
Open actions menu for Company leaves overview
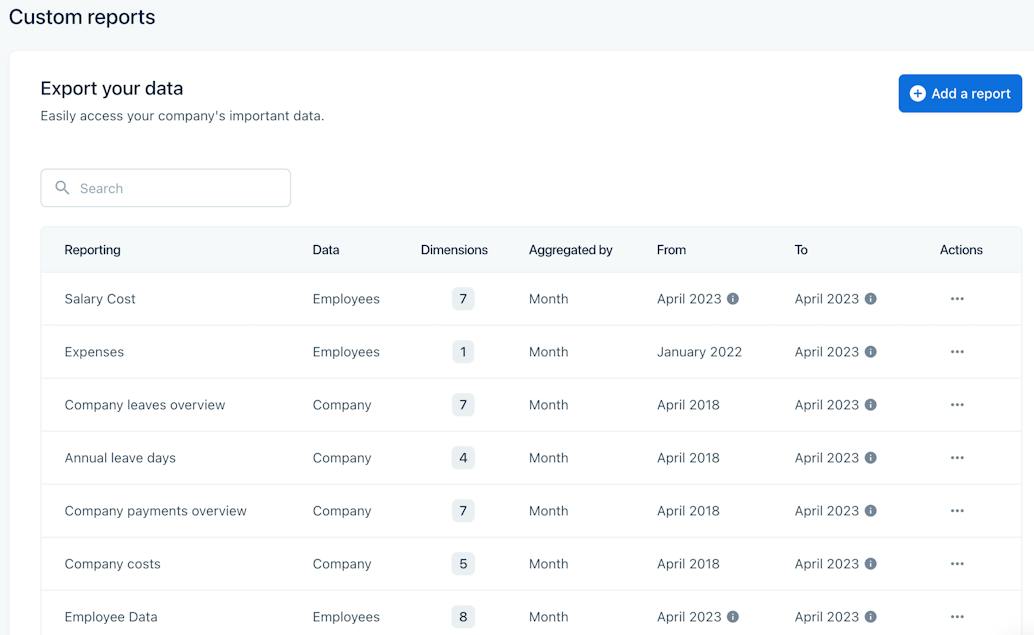click(957, 405)
